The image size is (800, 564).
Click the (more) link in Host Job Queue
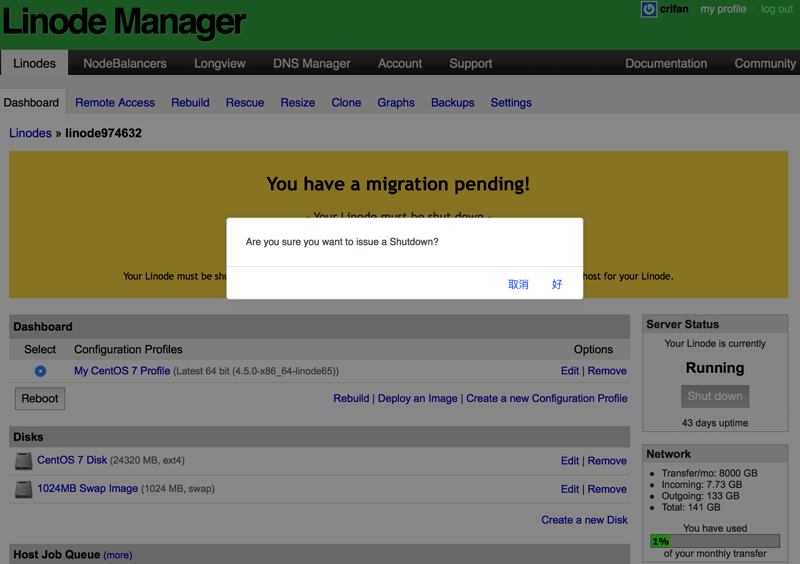pyautogui.click(x=118, y=555)
